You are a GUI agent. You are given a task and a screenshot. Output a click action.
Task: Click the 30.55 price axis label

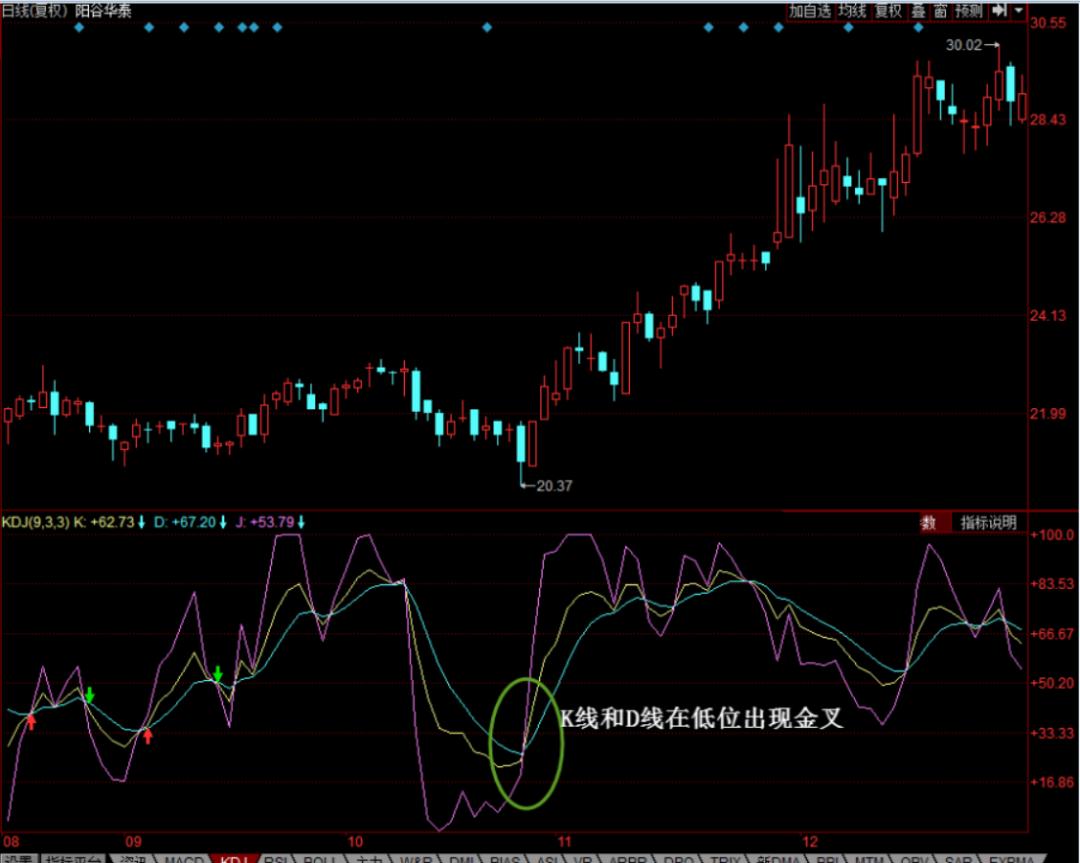(1048, 23)
